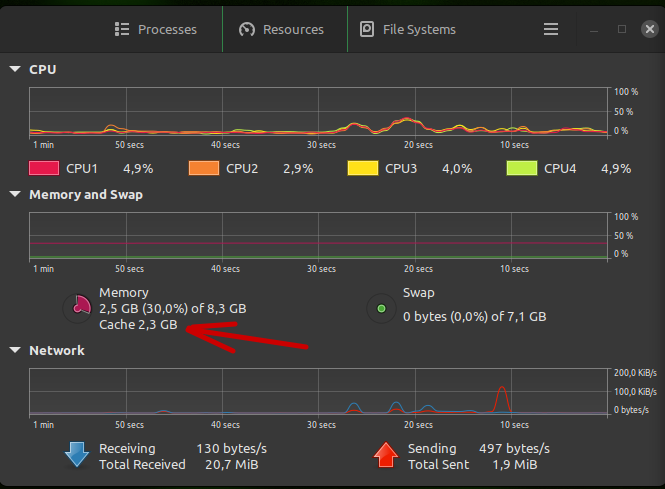The width and height of the screenshot is (665, 489).
Task: Click the Processes list icon
Action: click(x=122, y=29)
